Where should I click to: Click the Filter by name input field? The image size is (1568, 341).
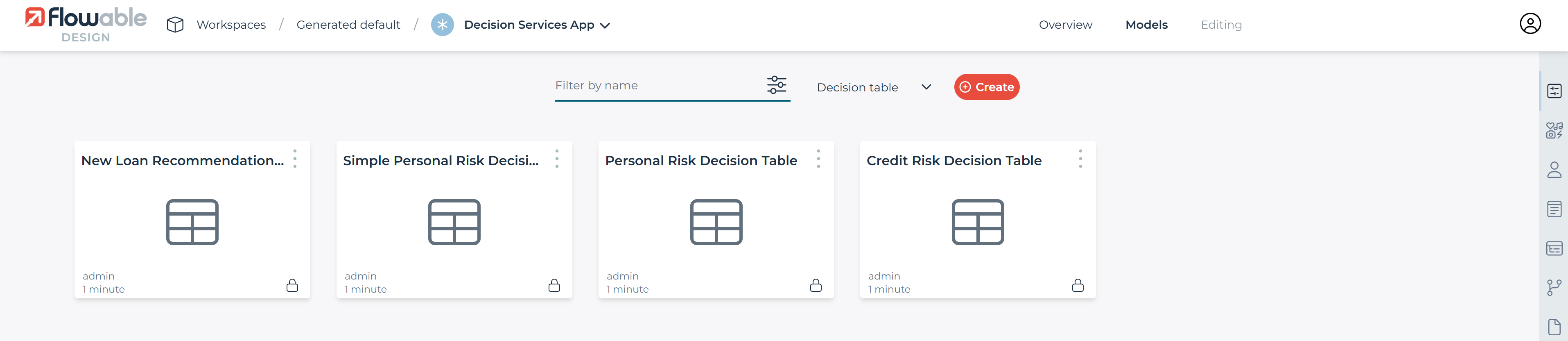[657, 86]
